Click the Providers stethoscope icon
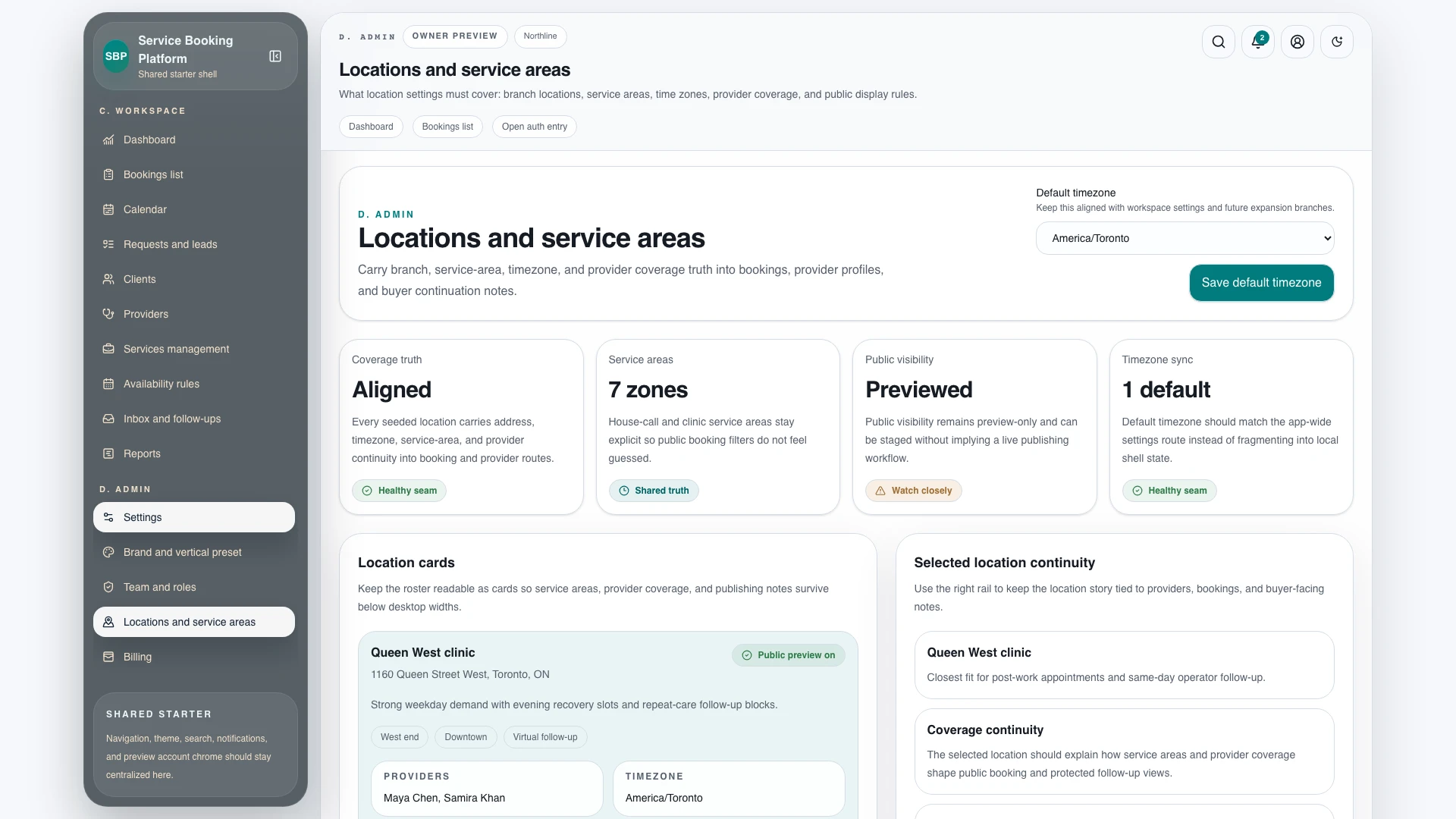The width and height of the screenshot is (1456, 819). 108,314
